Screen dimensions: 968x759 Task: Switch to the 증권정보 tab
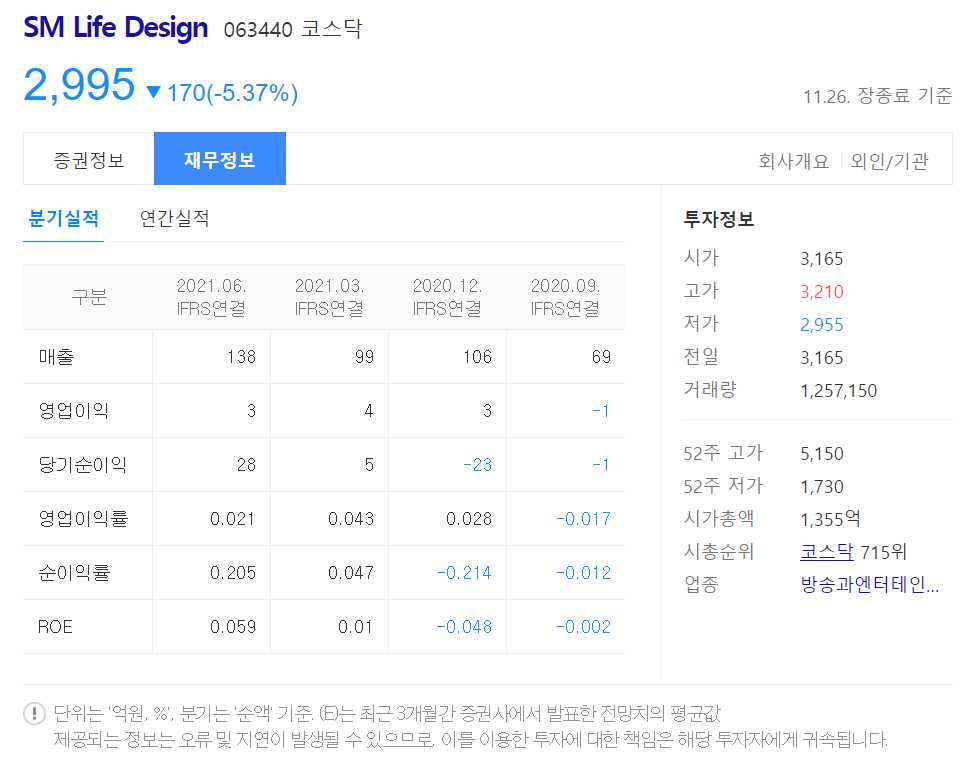(x=88, y=158)
